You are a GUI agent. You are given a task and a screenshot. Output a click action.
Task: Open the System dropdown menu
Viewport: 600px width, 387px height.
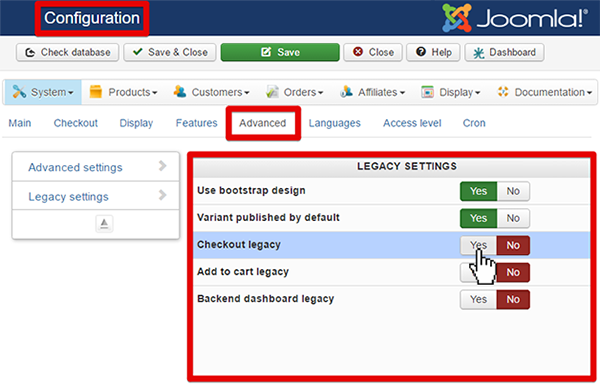[x=43, y=92]
